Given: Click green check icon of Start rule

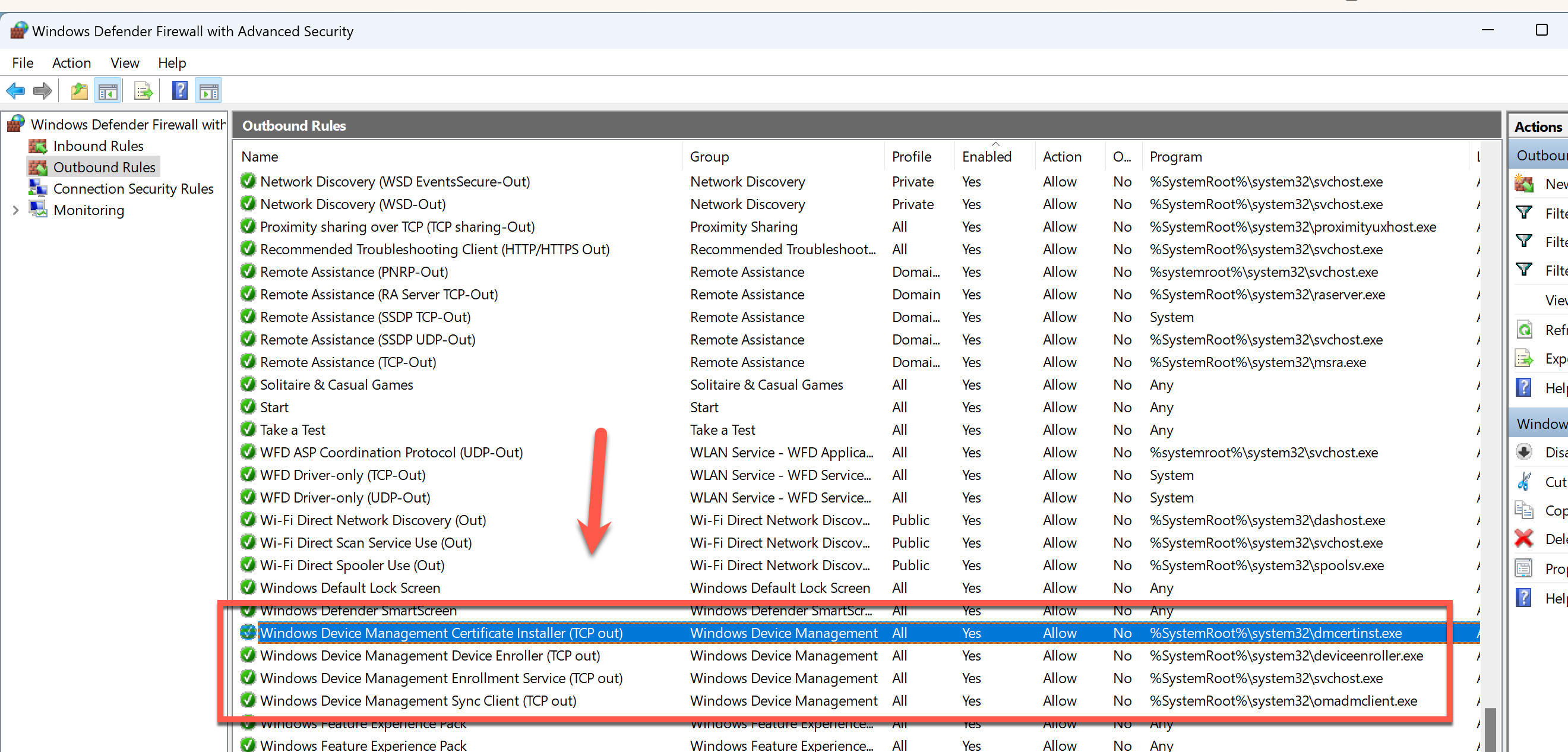Looking at the screenshot, I should (x=248, y=407).
